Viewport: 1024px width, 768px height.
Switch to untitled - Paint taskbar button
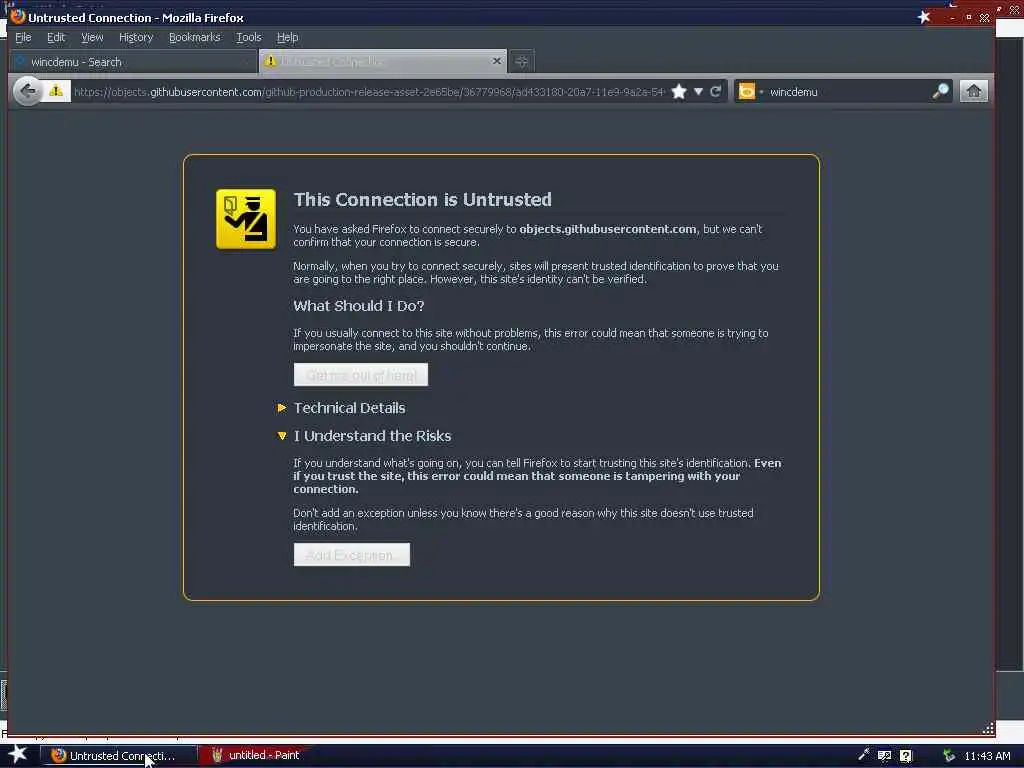pos(256,755)
